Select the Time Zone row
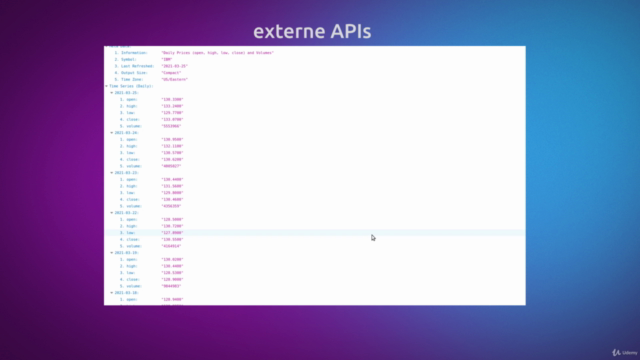 click(x=315, y=79)
